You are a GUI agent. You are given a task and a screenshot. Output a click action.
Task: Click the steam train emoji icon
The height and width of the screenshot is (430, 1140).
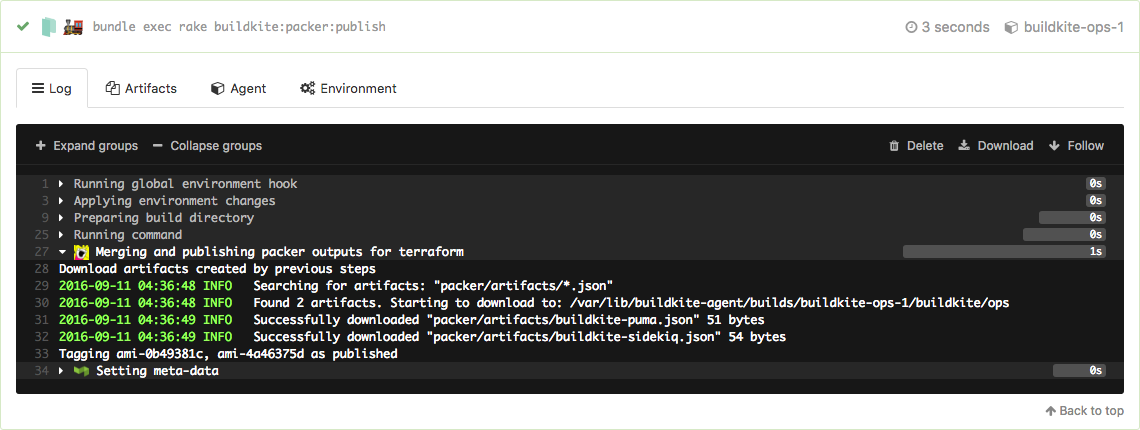click(x=72, y=27)
